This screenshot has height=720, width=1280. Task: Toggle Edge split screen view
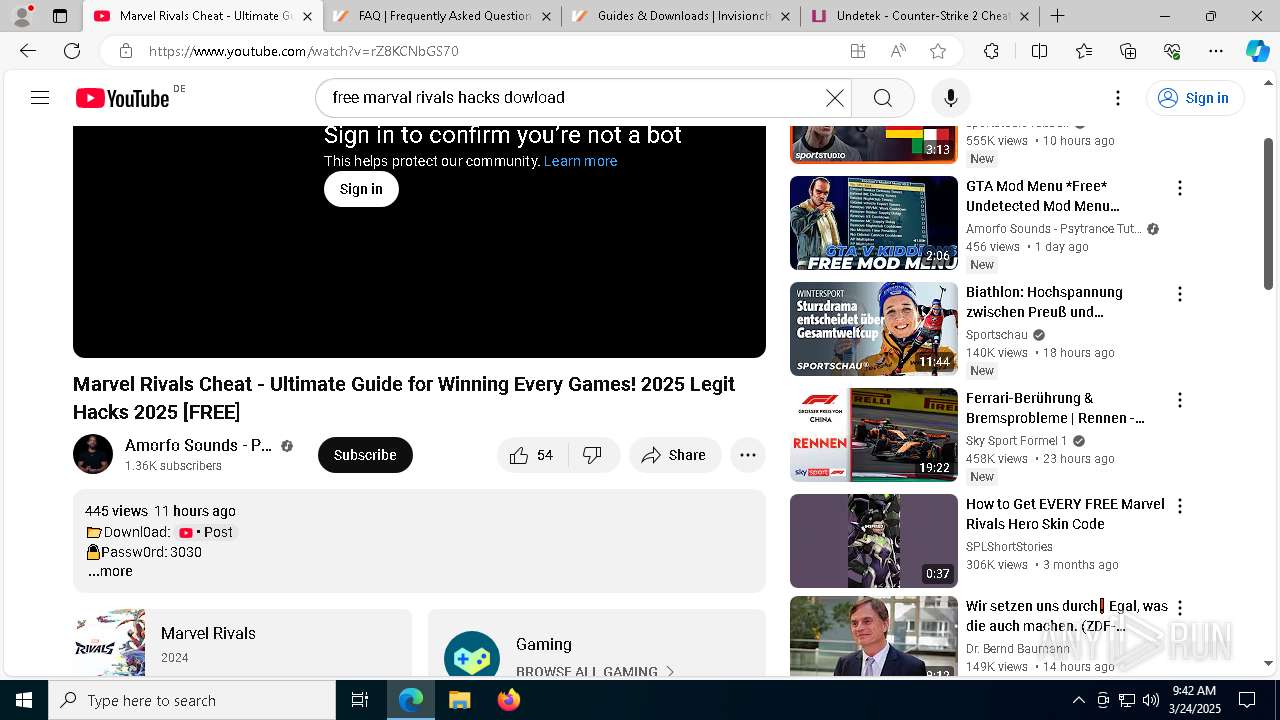pyautogui.click(x=1039, y=51)
